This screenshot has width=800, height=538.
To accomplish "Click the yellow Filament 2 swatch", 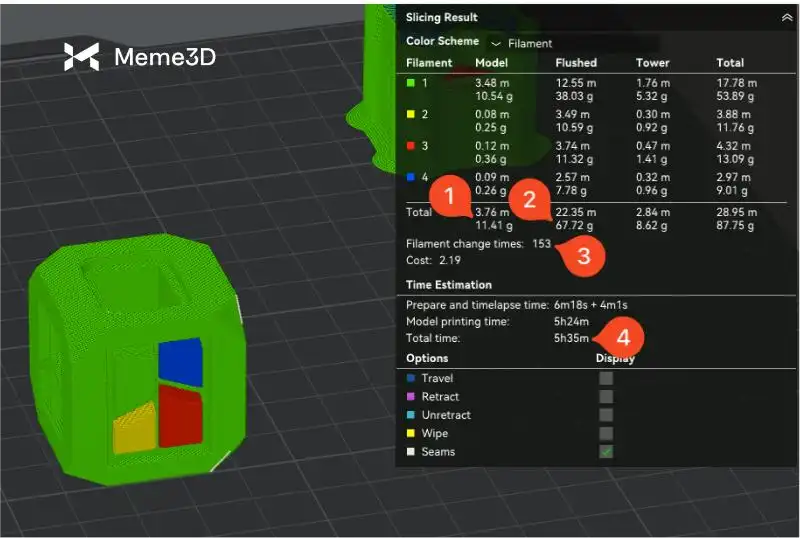I will (x=411, y=114).
